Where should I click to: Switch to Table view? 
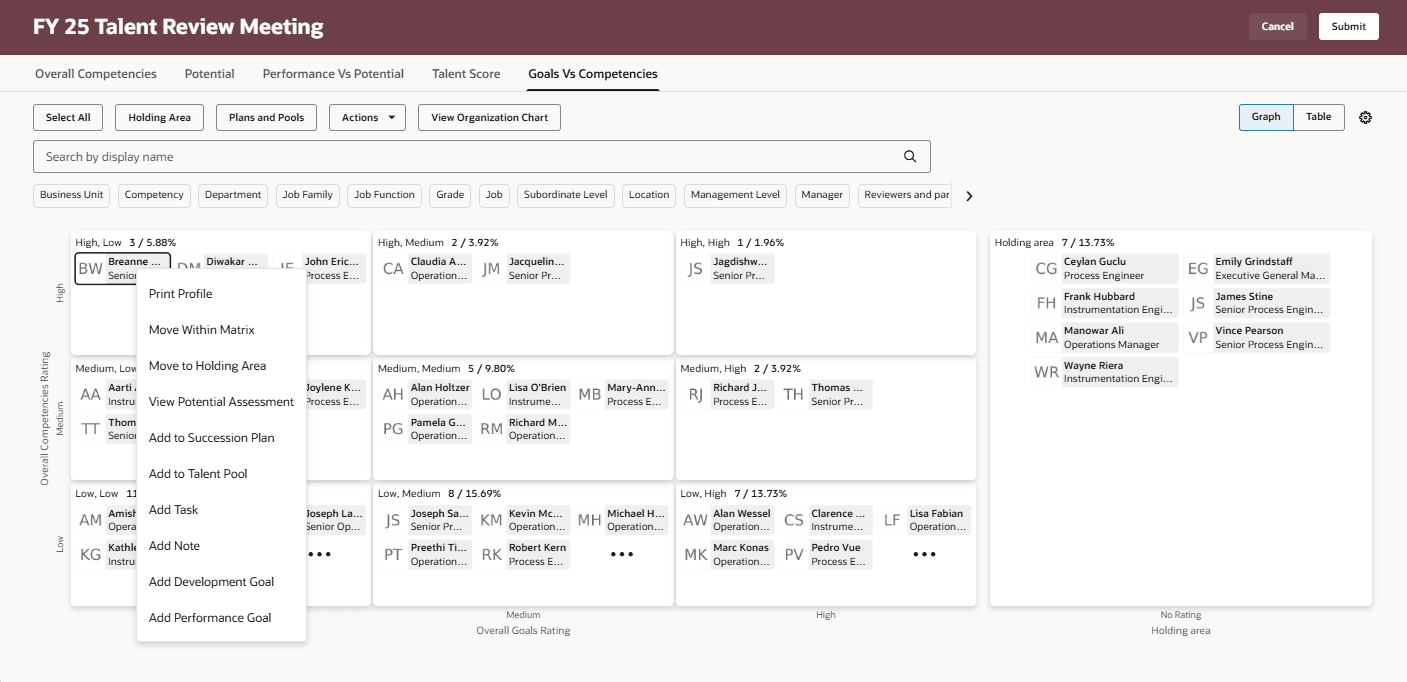1319,117
